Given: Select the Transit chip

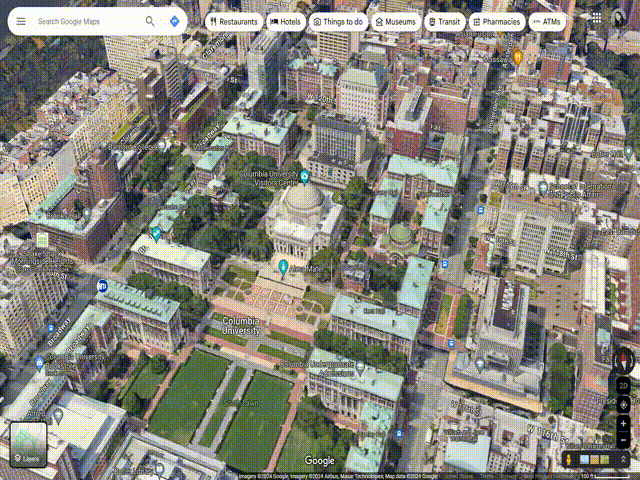Looking at the screenshot, I should pos(444,22).
